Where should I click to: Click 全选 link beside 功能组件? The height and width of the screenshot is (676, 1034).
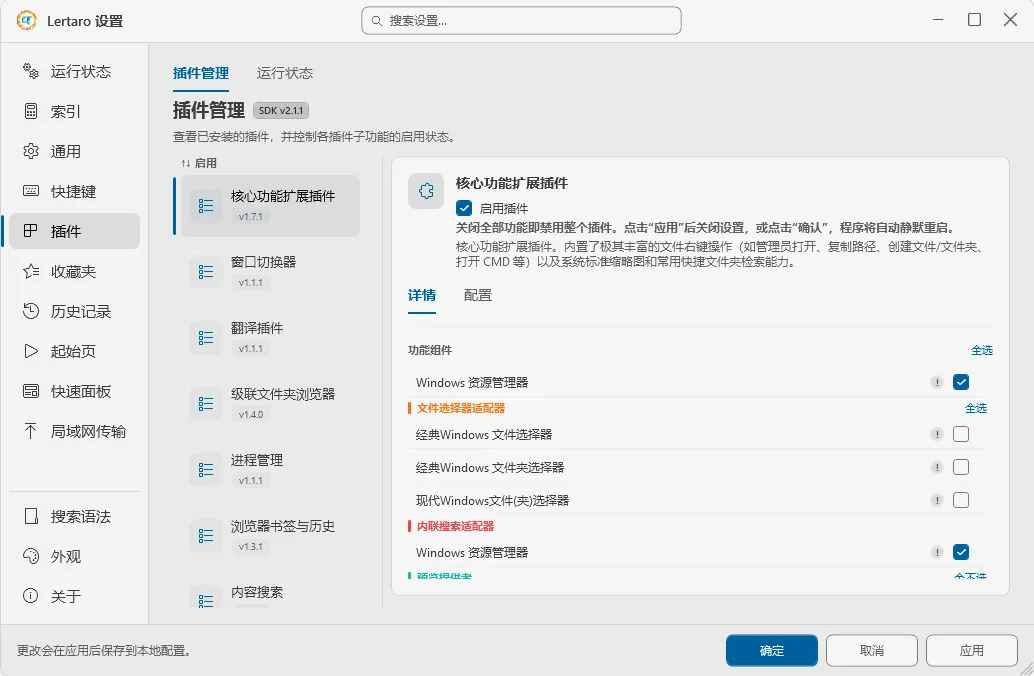click(982, 350)
